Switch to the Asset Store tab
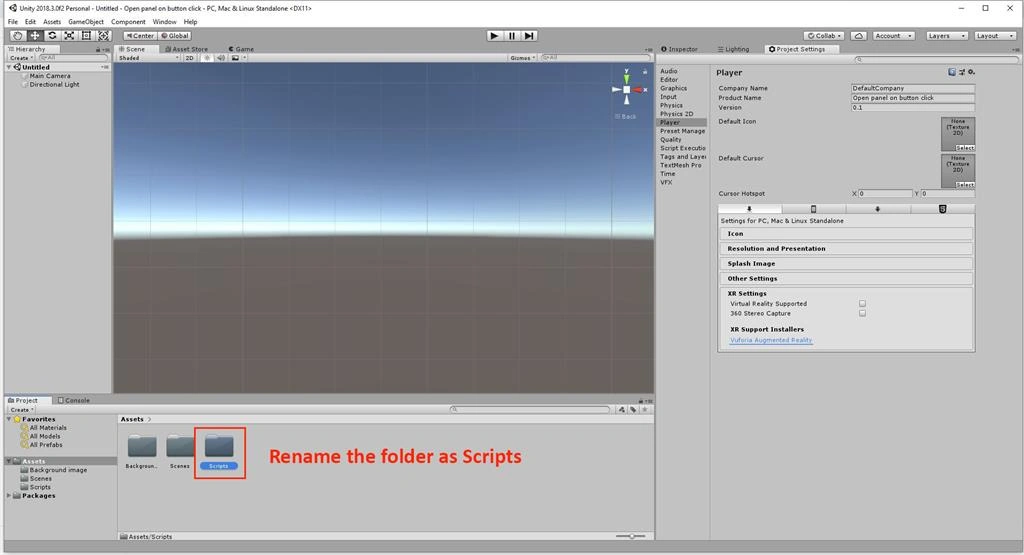 coord(187,49)
